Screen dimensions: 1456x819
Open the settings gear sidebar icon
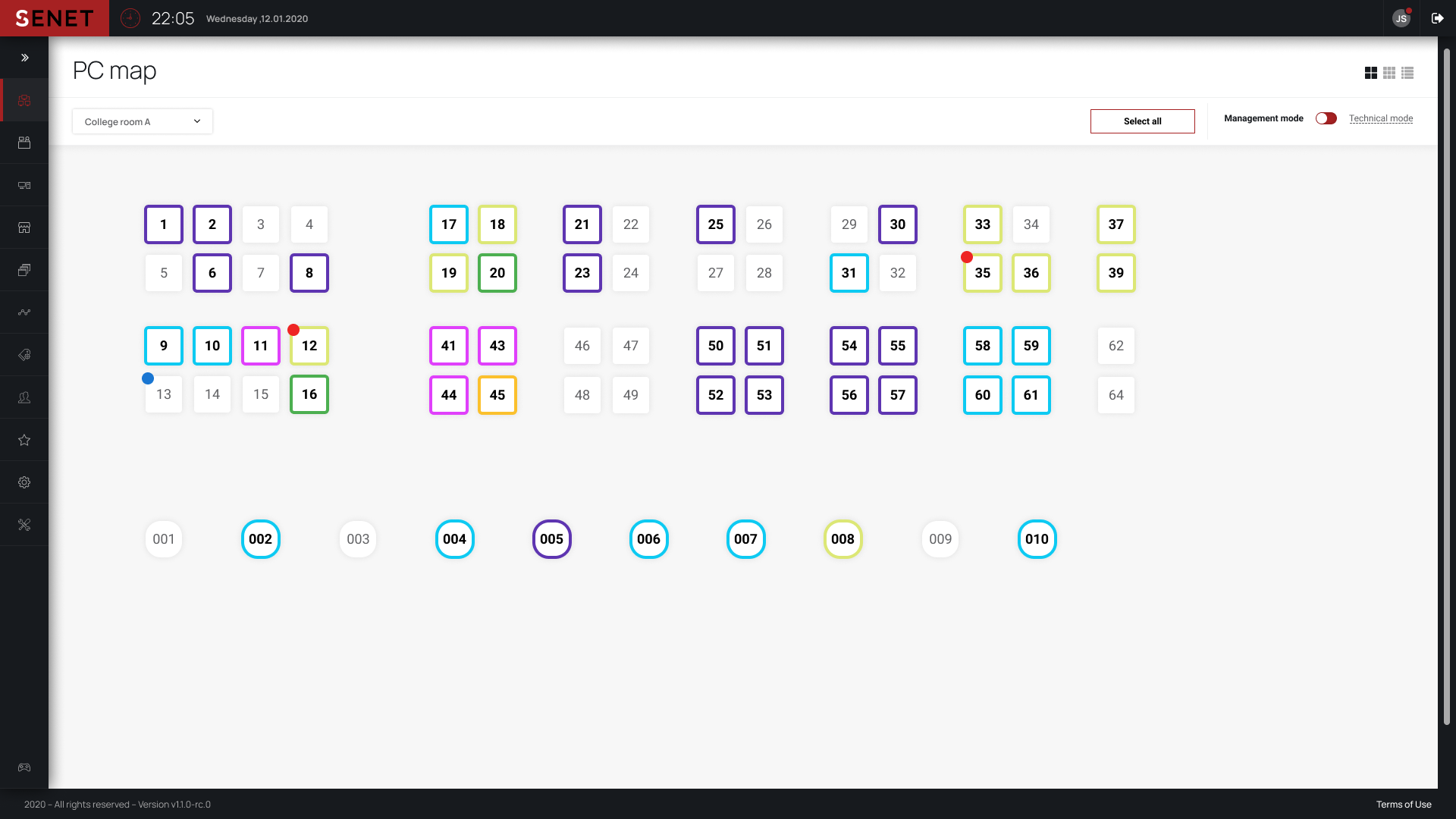(24, 482)
